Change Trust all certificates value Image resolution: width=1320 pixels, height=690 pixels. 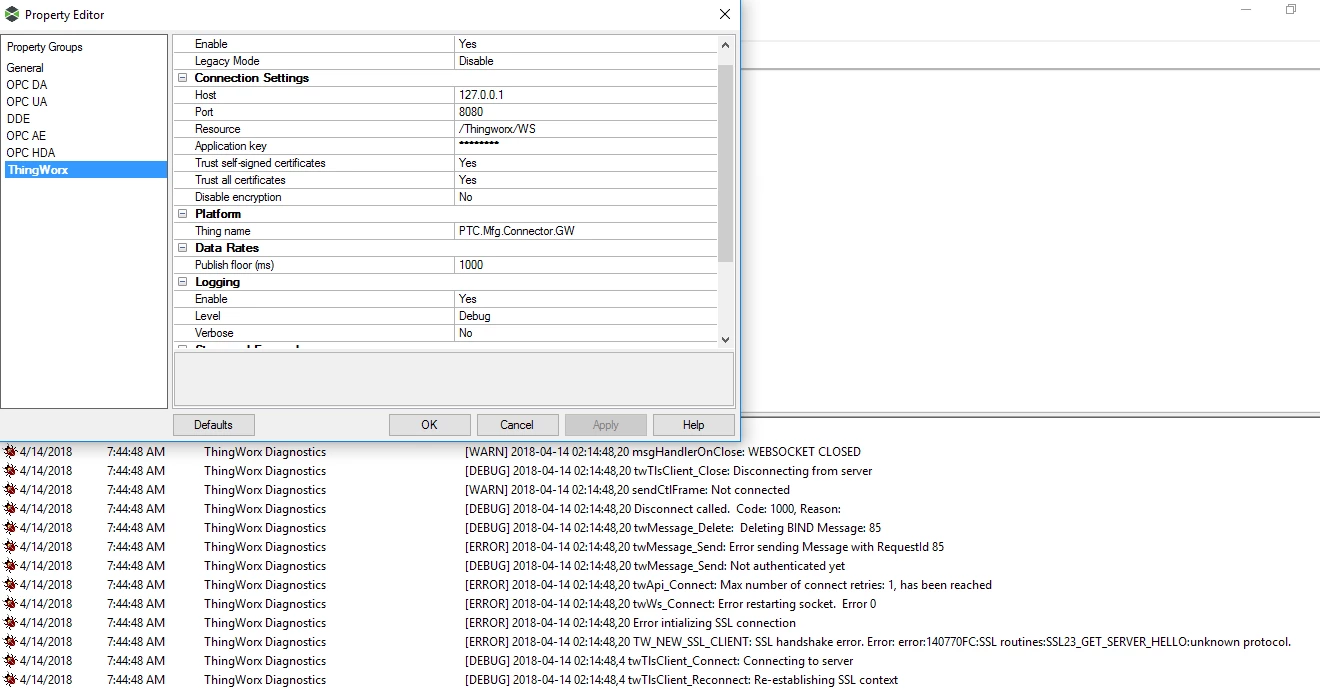[586, 180]
